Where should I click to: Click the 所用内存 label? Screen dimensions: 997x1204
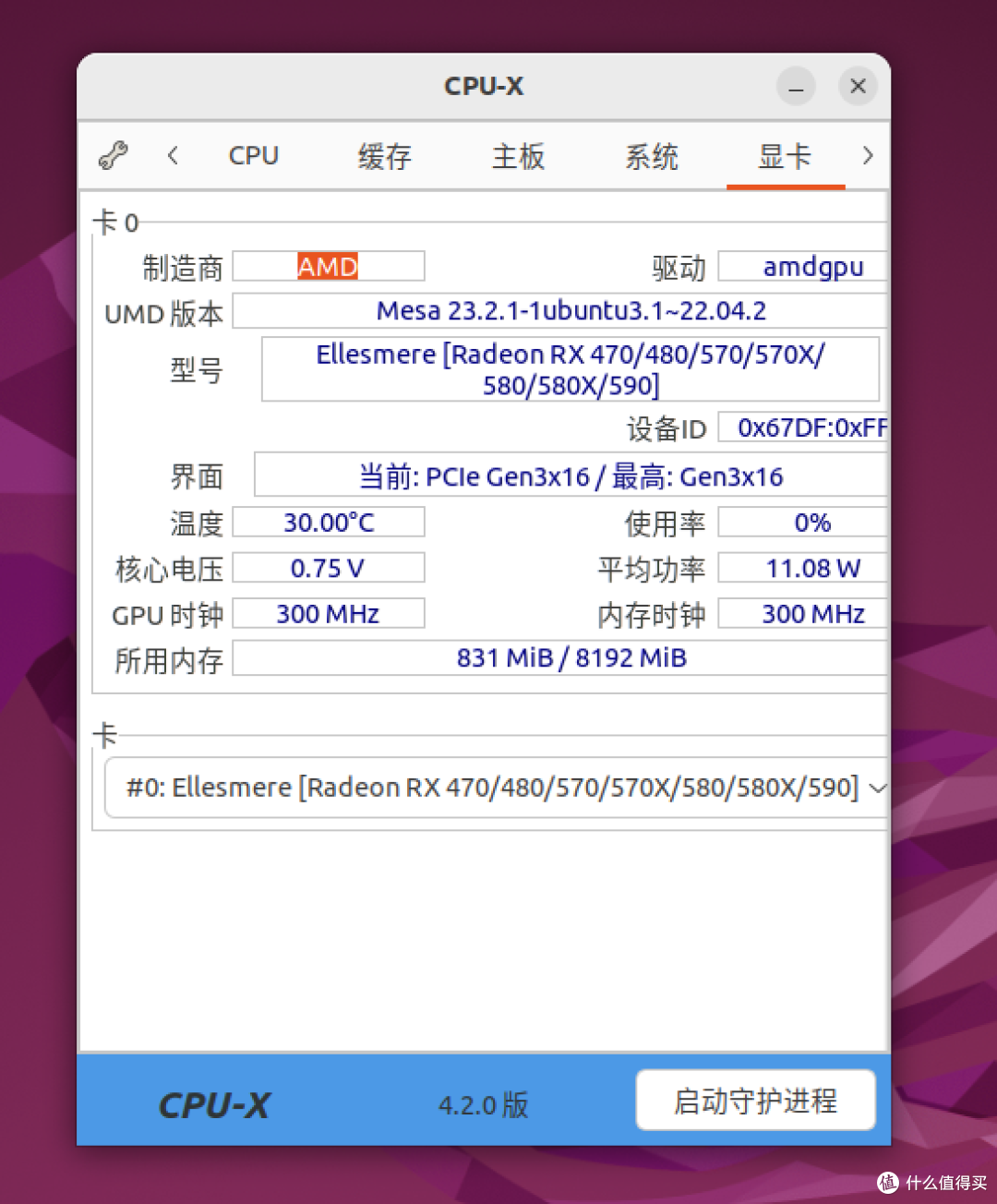(169, 660)
